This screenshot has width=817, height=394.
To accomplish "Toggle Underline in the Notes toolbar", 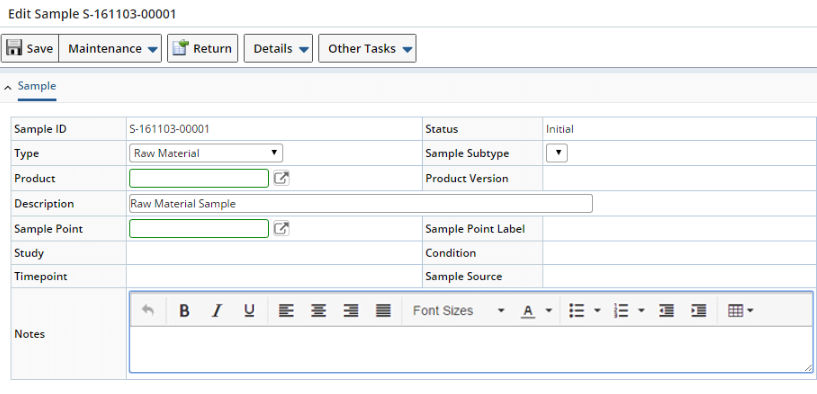I will click(249, 311).
